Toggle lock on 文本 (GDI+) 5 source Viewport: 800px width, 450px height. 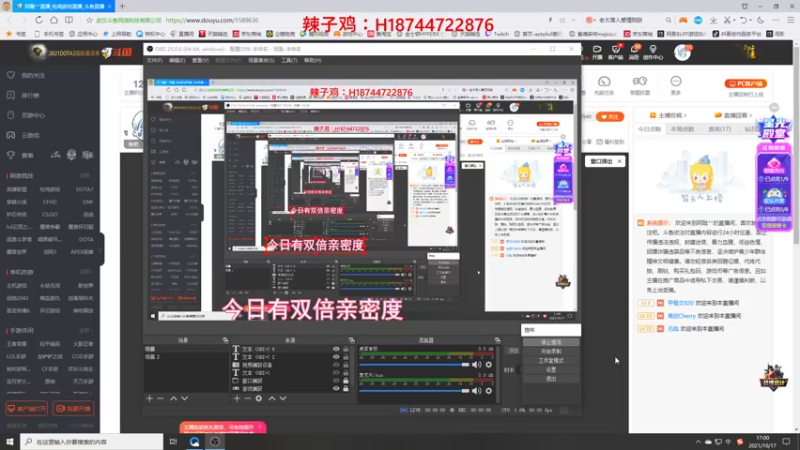[346, 349]
